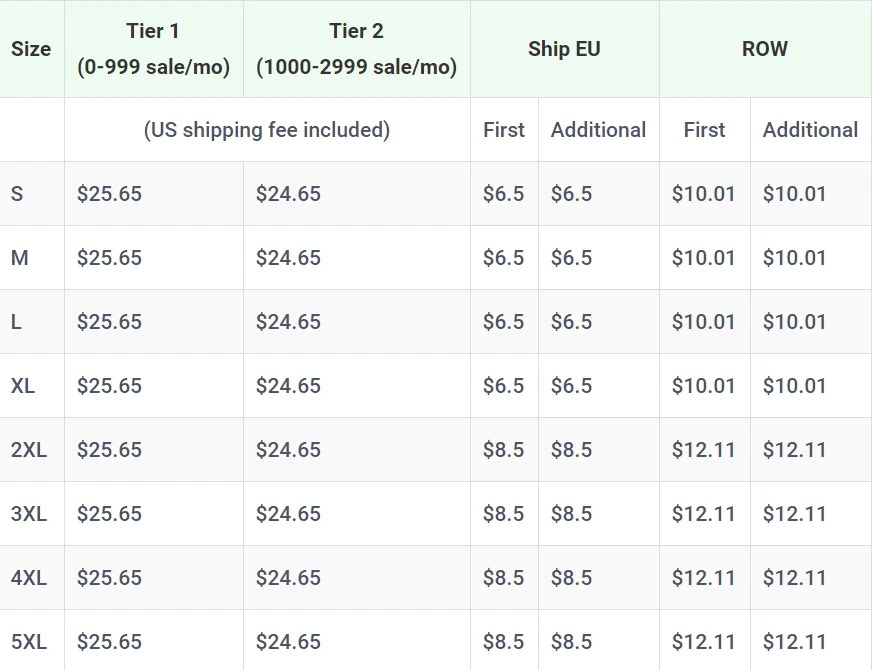Image resolution: width=872 pixels, height=670 pixels.
Task: Click the Ship EU header cell
Action: tap(564, 49)
